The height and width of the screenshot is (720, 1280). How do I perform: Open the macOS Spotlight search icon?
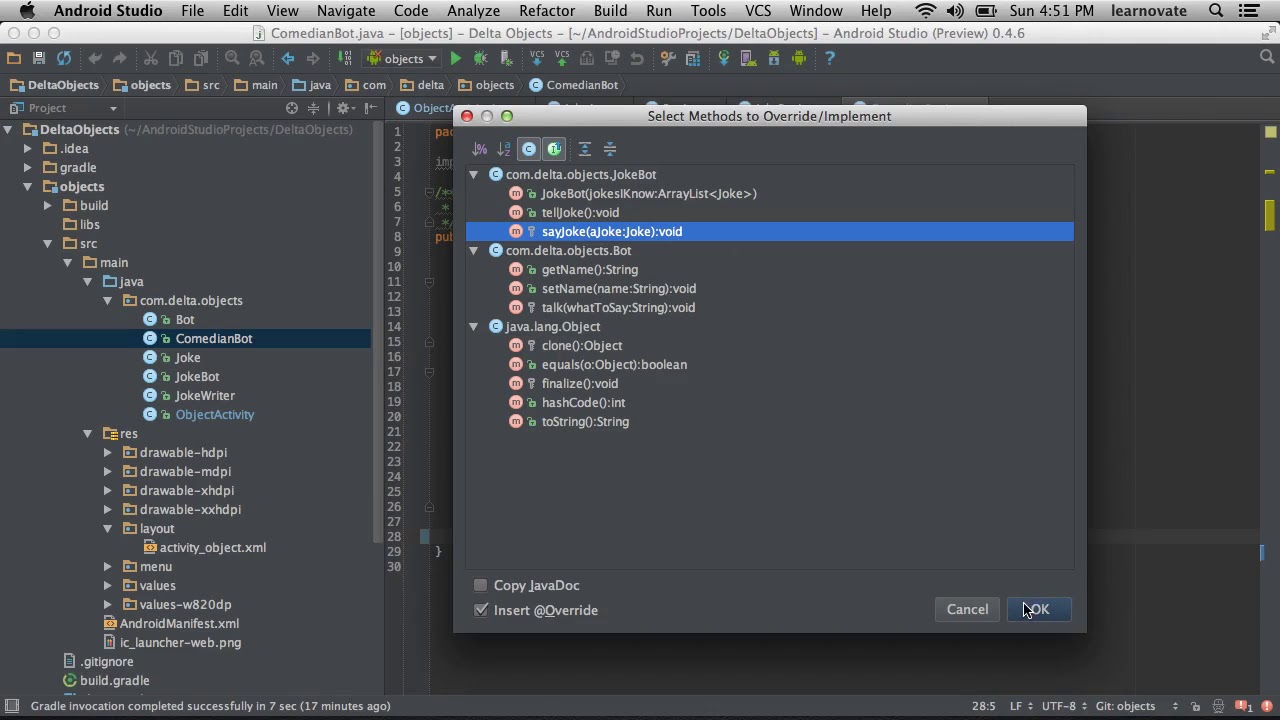pos(1217,11)
